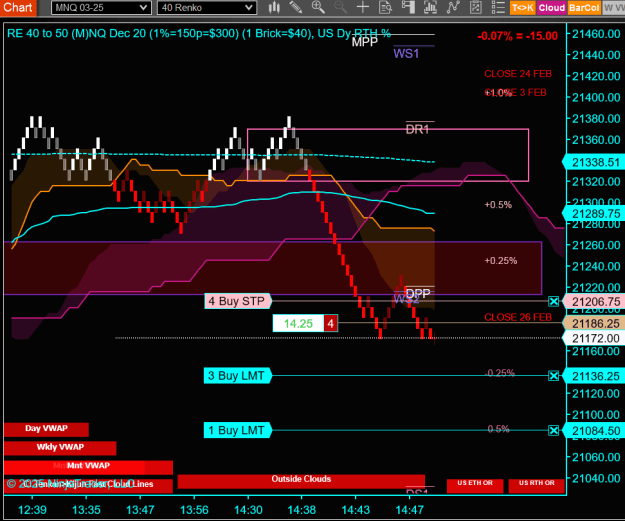Click the 4 Buy STP order label
Screen dimensions: 625x521
click(238, 301)
